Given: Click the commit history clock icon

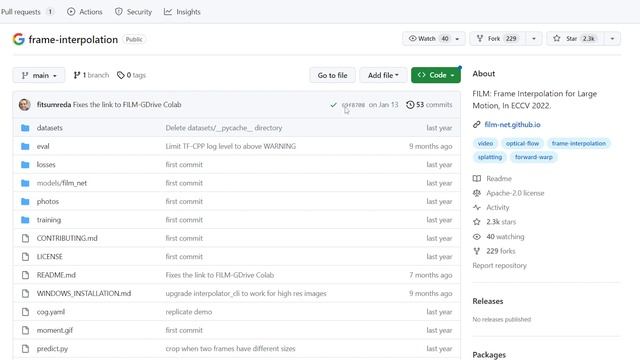Looking at the screenshot, I should [x=410, y=104].
